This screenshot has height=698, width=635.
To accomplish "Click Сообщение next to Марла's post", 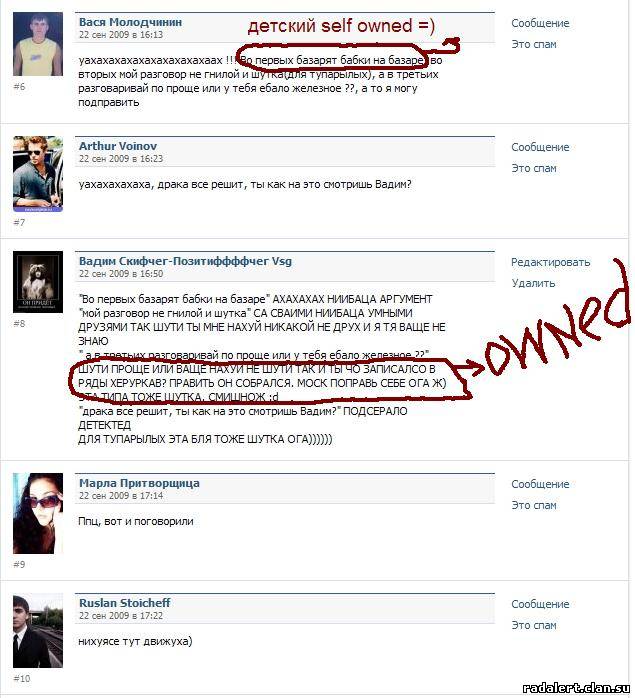I will coord(540,484).
